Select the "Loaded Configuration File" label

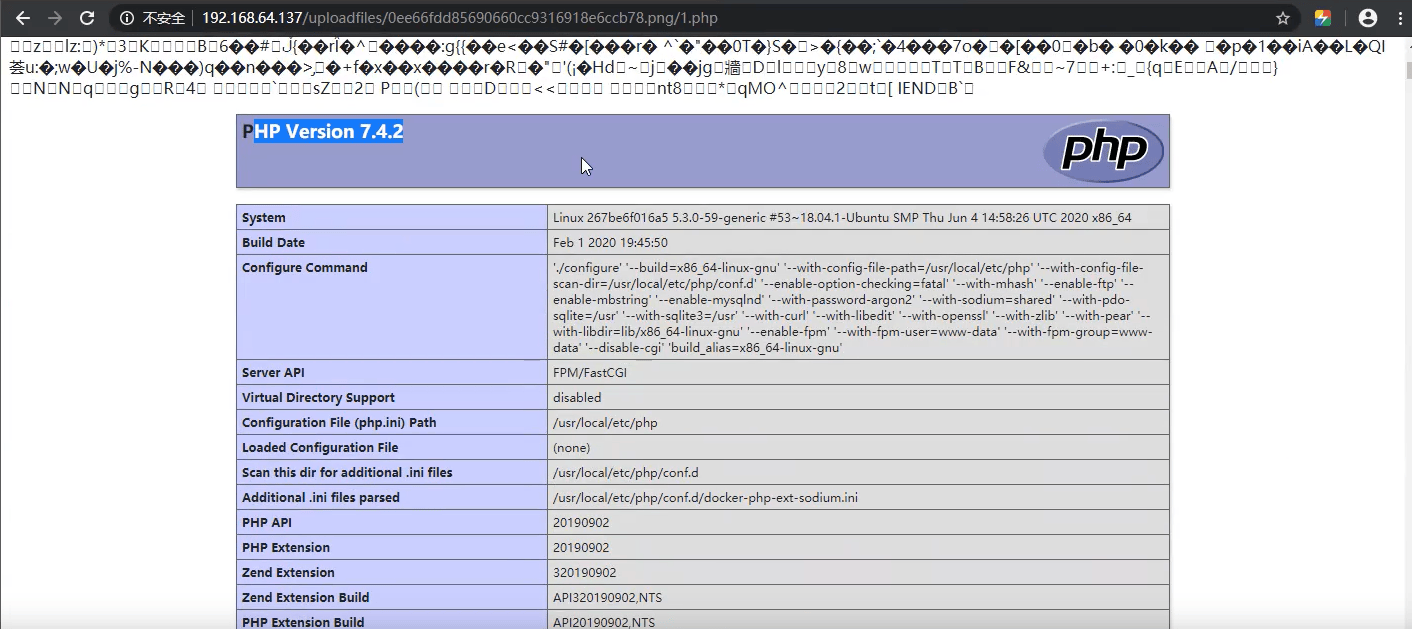[x=320, y=447]
